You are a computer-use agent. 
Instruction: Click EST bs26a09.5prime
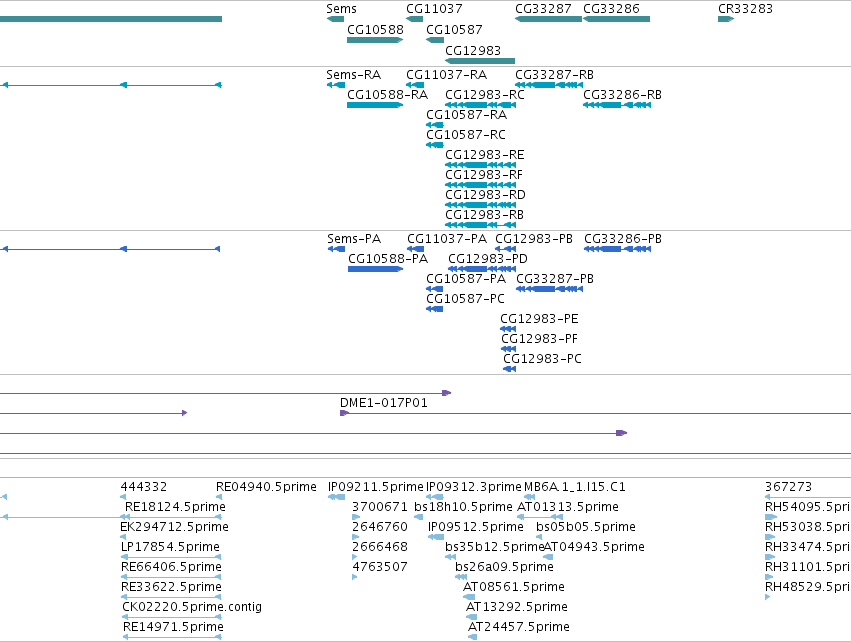(x=461, y=577)
